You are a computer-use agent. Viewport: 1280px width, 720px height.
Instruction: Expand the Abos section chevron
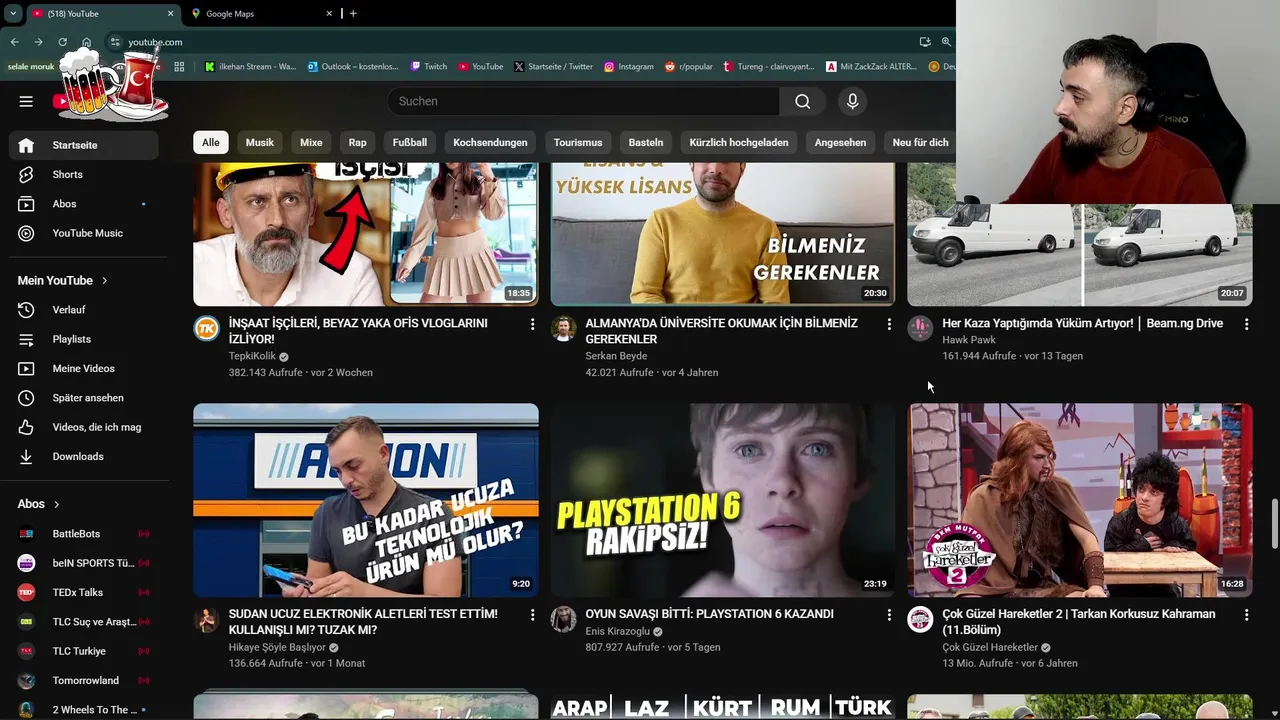click(56, 504)
